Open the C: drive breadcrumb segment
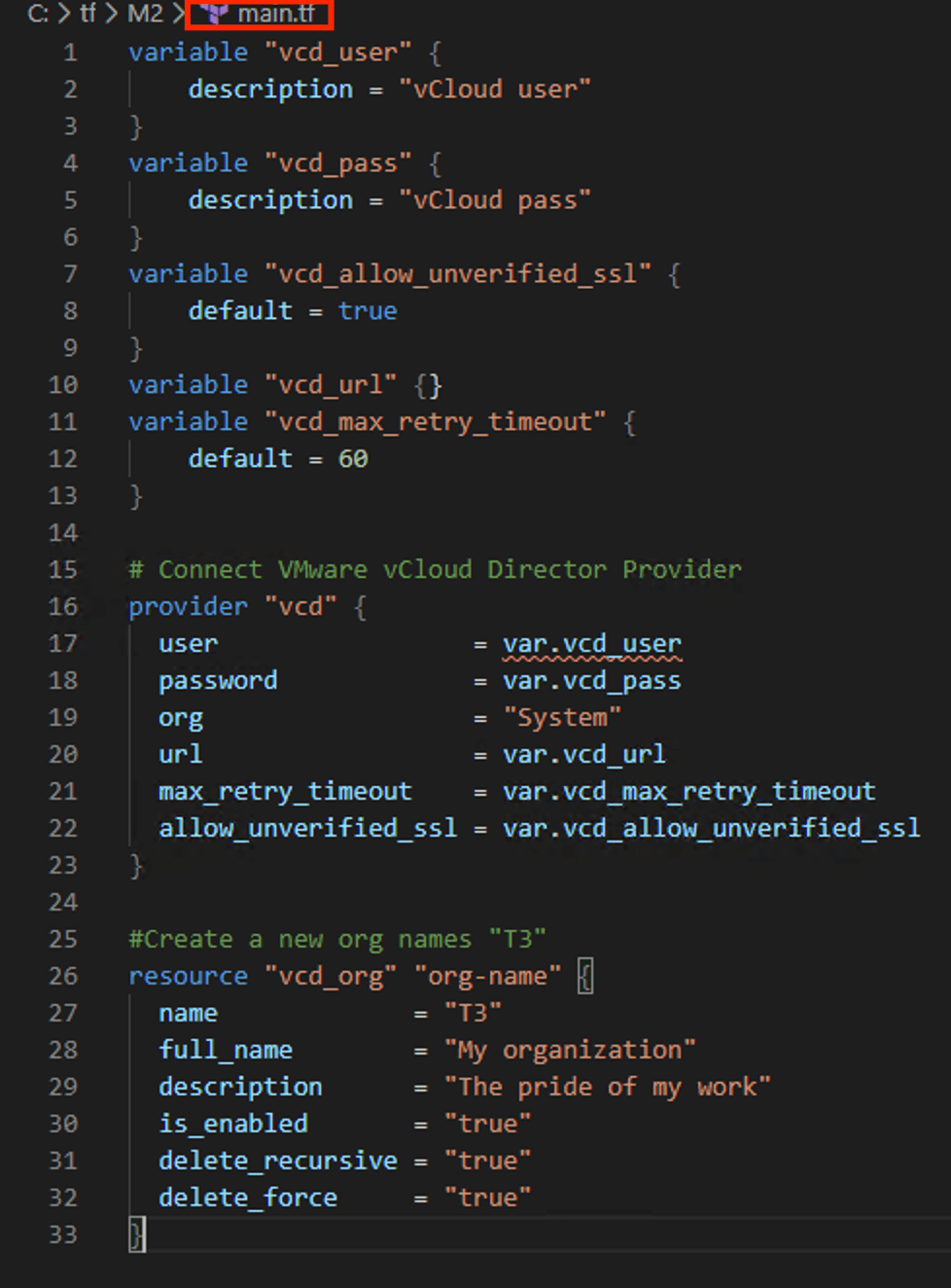The image size is (951, 1288). coord(38,14)
